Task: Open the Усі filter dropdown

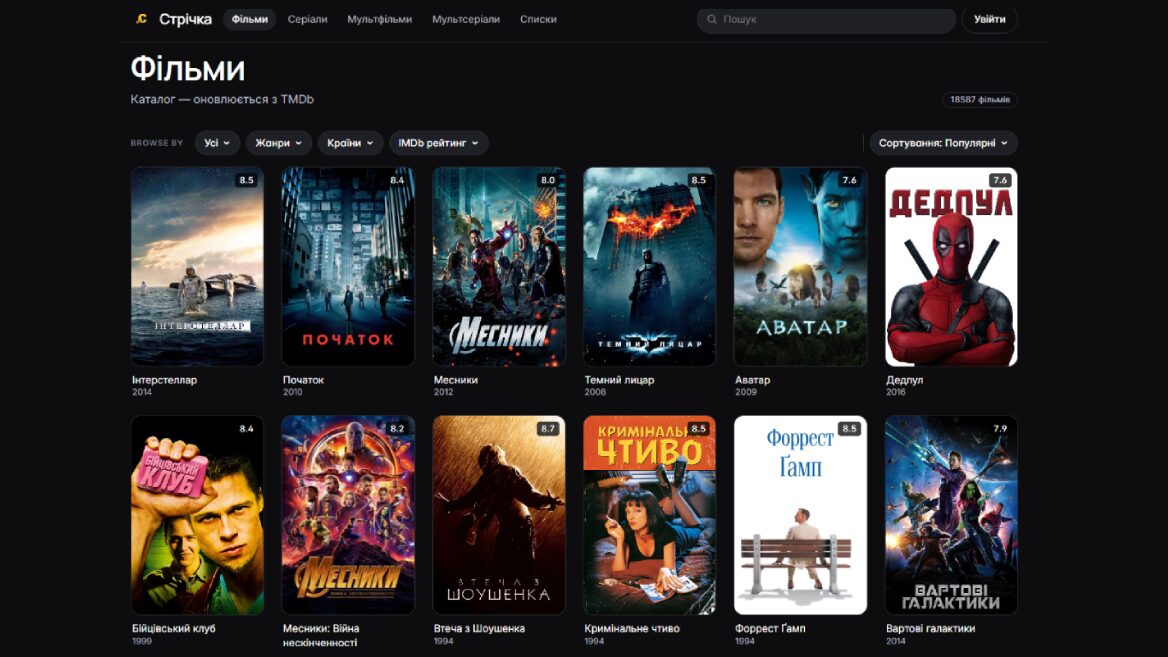Action: (218, 143)
